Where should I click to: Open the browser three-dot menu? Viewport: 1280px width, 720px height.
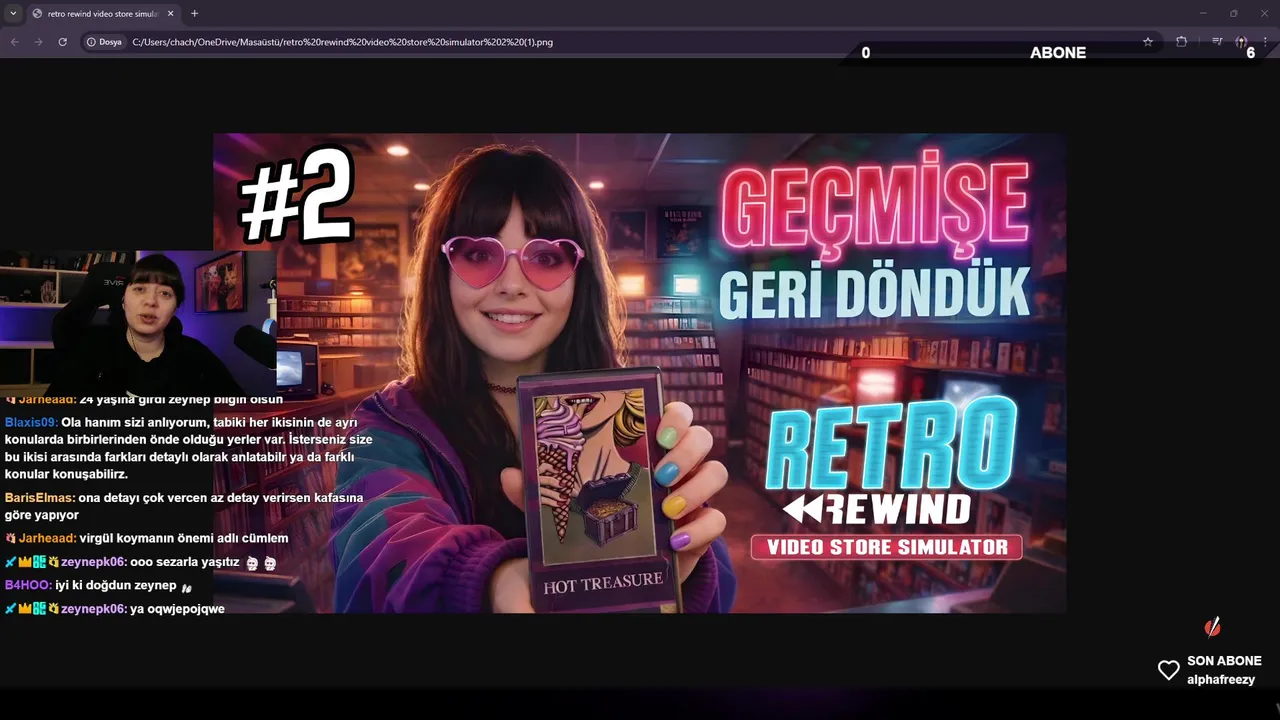1265,42
